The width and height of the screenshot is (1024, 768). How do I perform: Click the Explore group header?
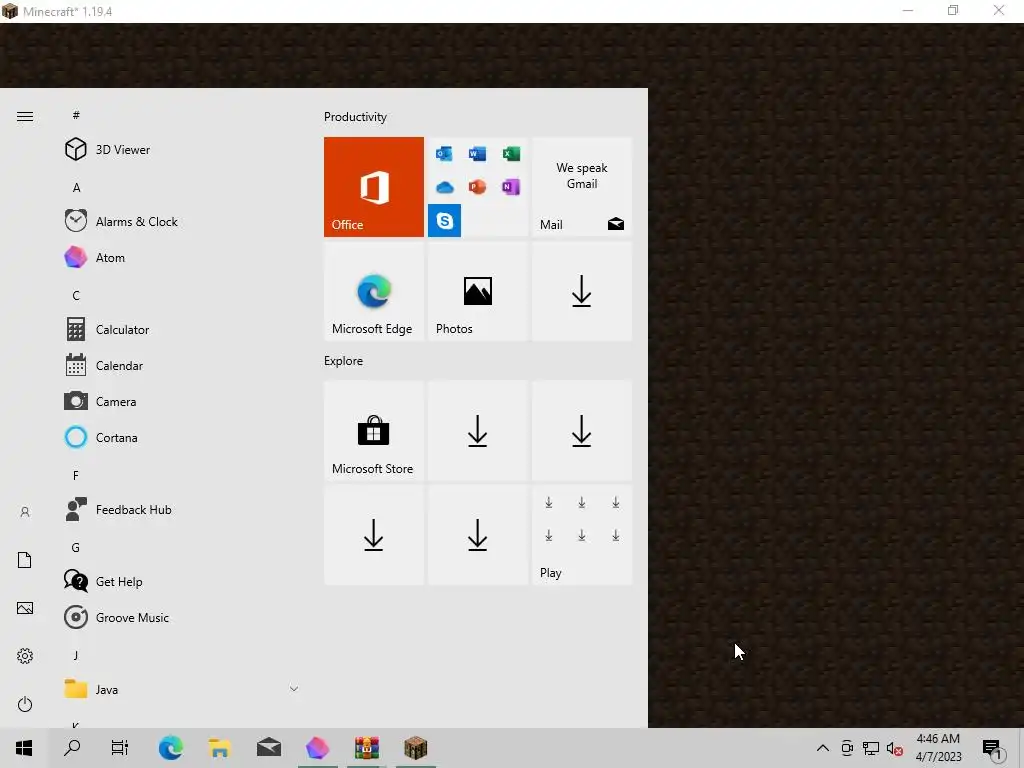point(344,360)
